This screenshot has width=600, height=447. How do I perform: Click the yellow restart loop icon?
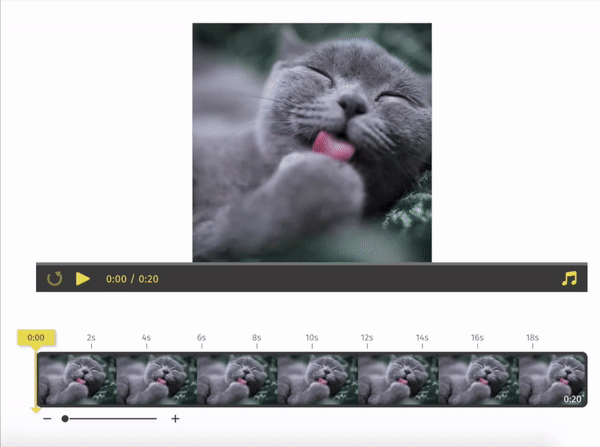(54, 279)
